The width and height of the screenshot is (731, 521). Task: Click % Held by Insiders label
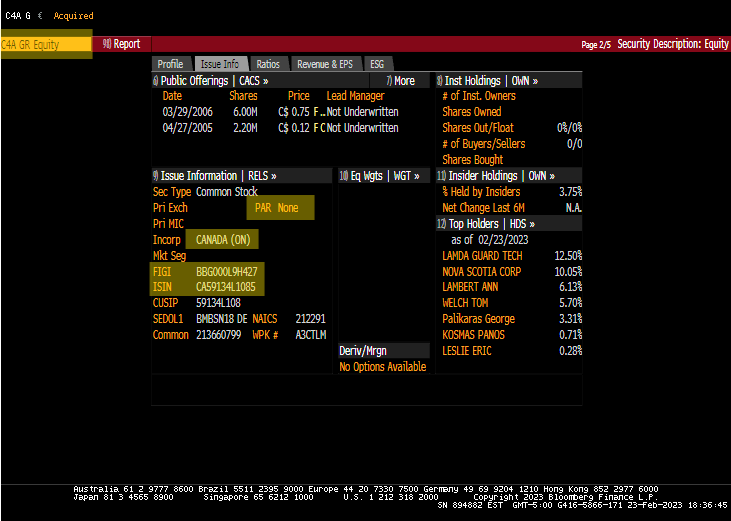click(481, 192)
